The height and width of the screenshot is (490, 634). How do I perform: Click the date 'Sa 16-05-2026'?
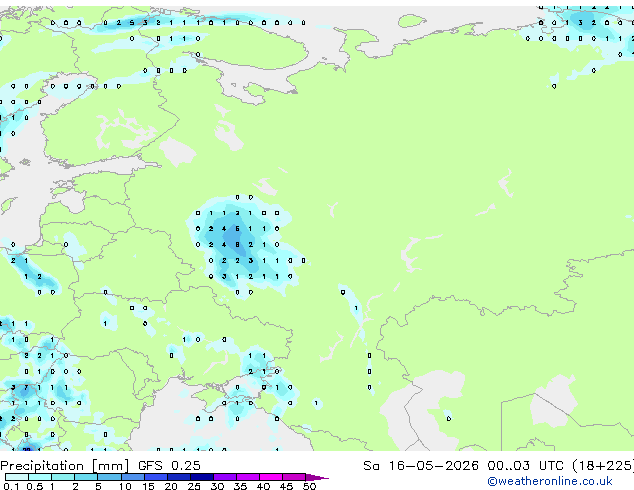[x=421, y=466]
